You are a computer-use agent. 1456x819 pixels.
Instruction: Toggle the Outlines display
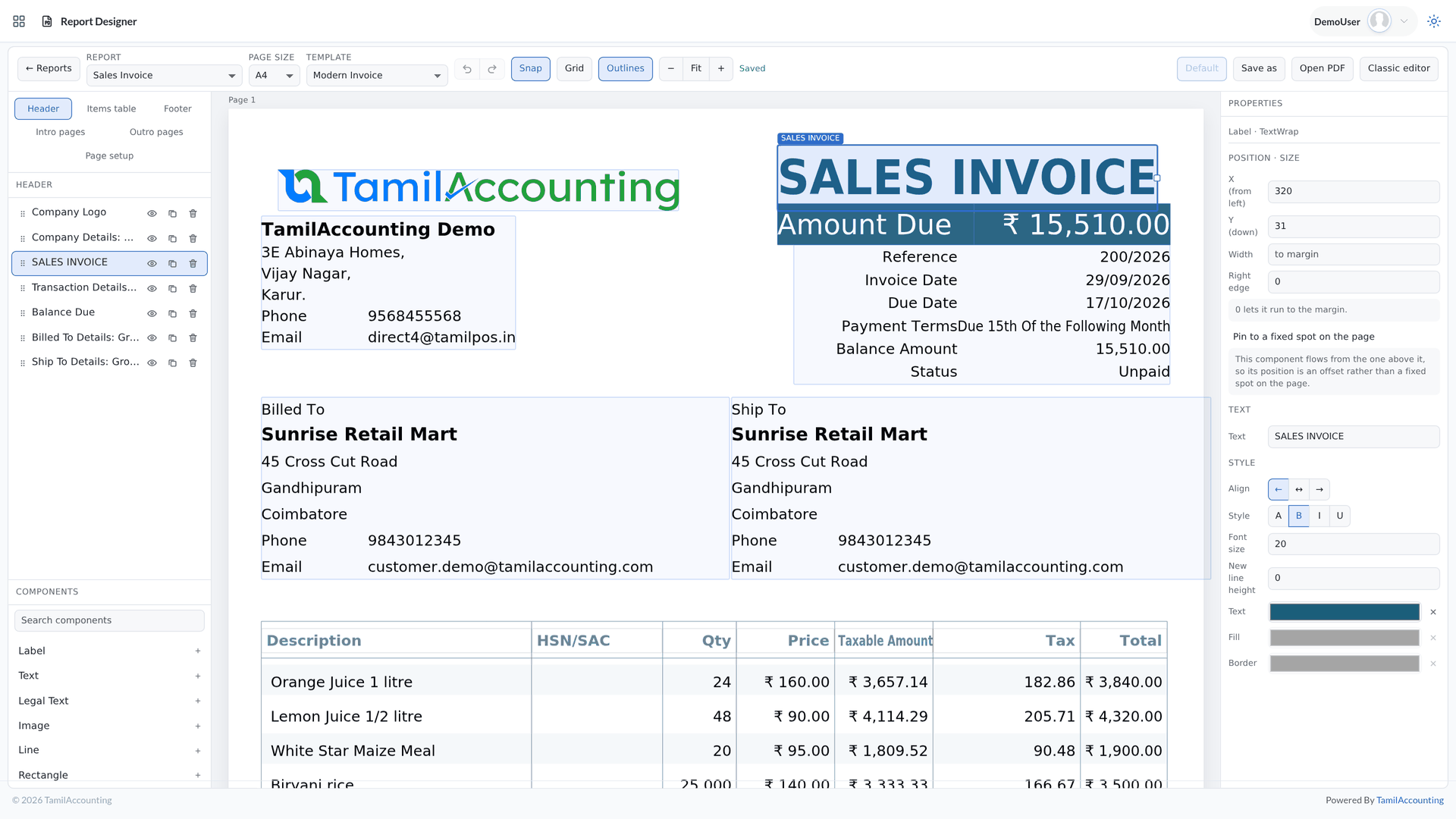(x=626, y=69)
